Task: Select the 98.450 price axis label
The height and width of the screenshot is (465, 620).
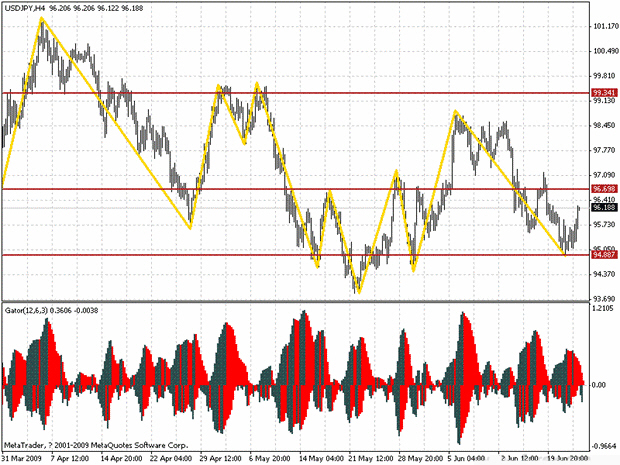Action: (x=605, y=125)
